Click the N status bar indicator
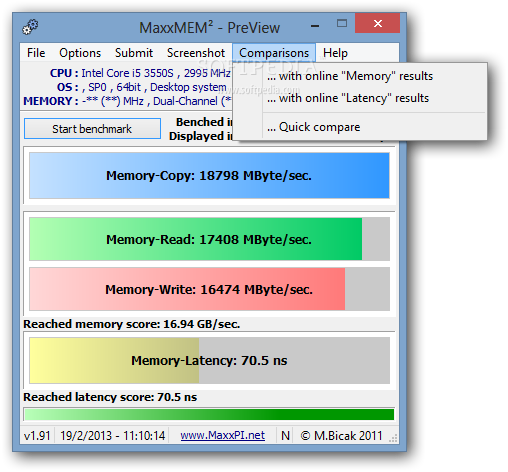 pyautogui.click(x=285, y=436)
